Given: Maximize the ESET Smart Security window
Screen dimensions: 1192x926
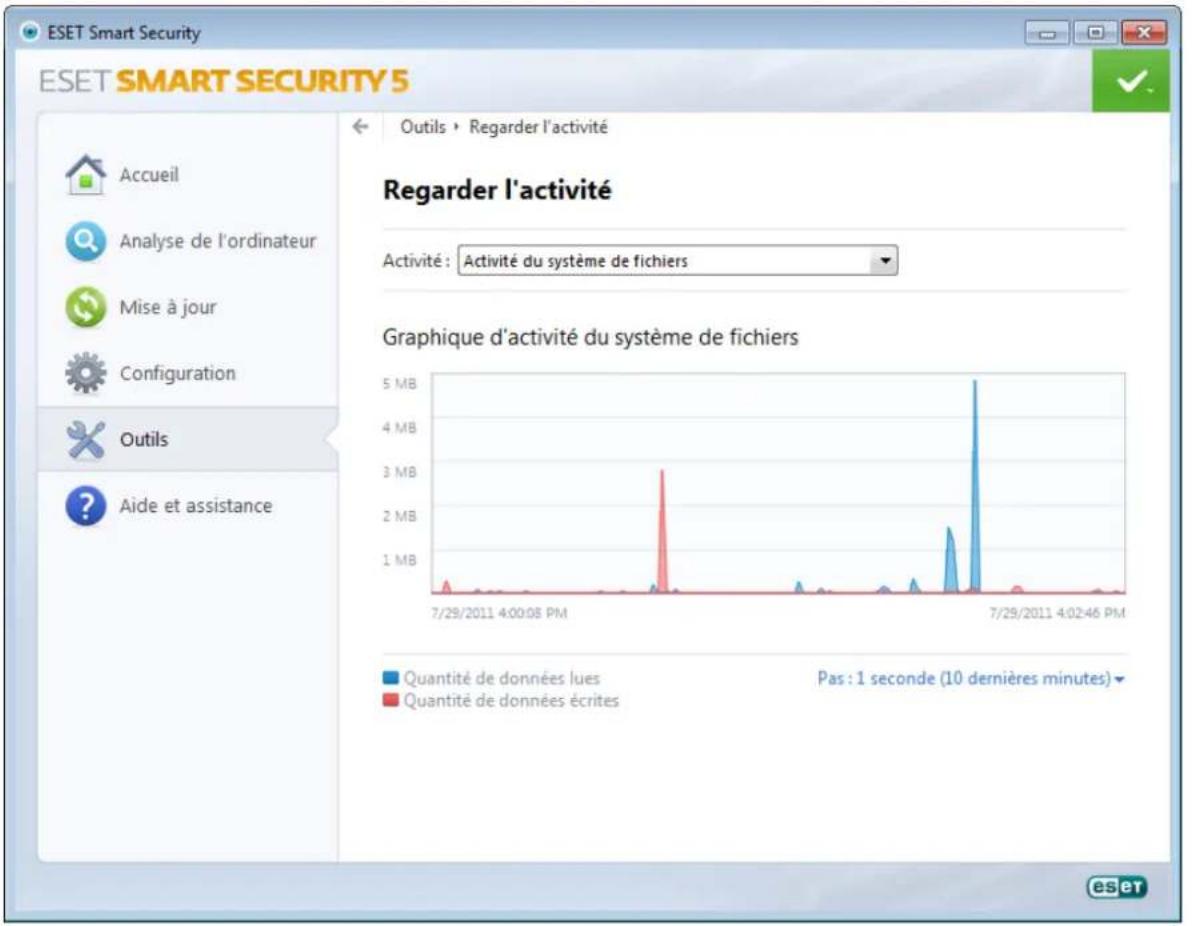Looking at the screenshot, I should coord(1095,33).
